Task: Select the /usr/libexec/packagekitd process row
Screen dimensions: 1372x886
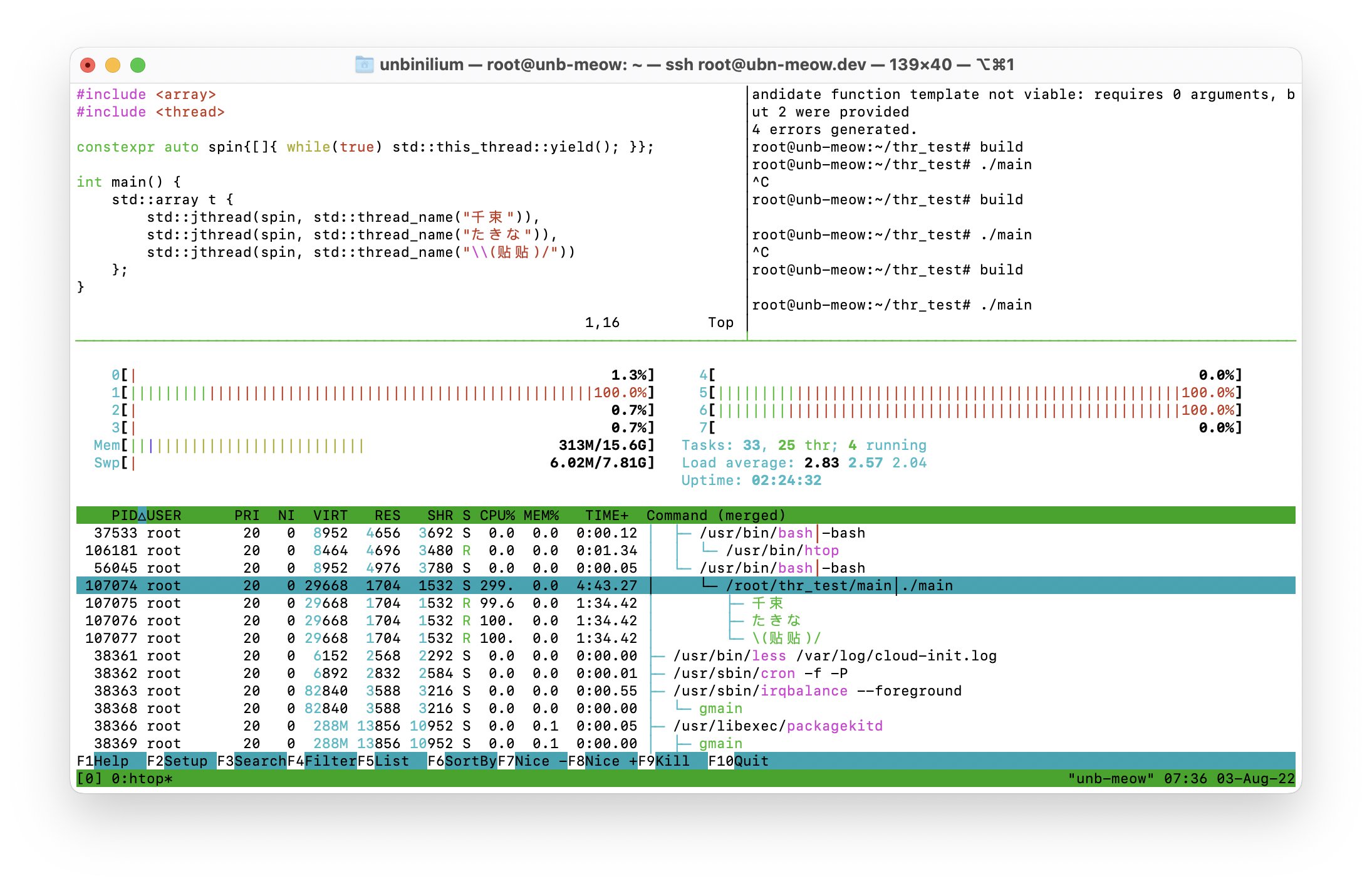Action: (x=685, y=726)
